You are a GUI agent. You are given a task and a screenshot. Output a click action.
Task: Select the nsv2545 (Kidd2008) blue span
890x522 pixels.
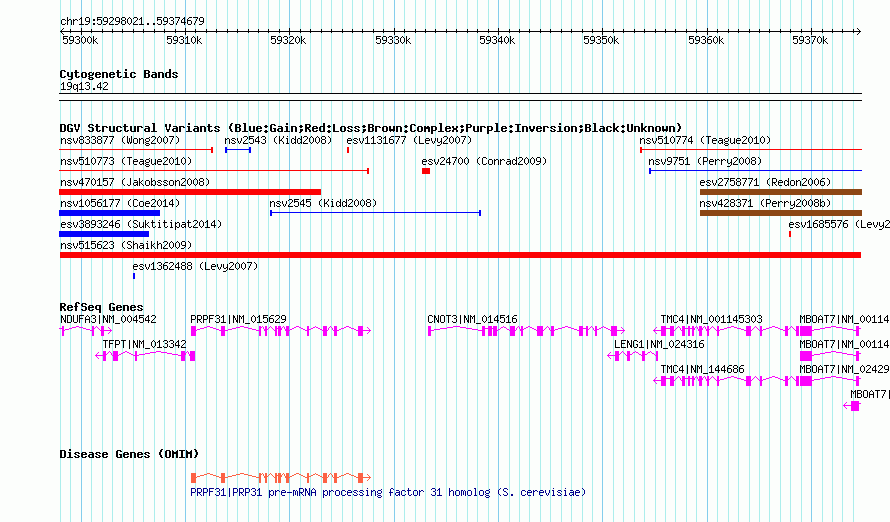[375, 213]
